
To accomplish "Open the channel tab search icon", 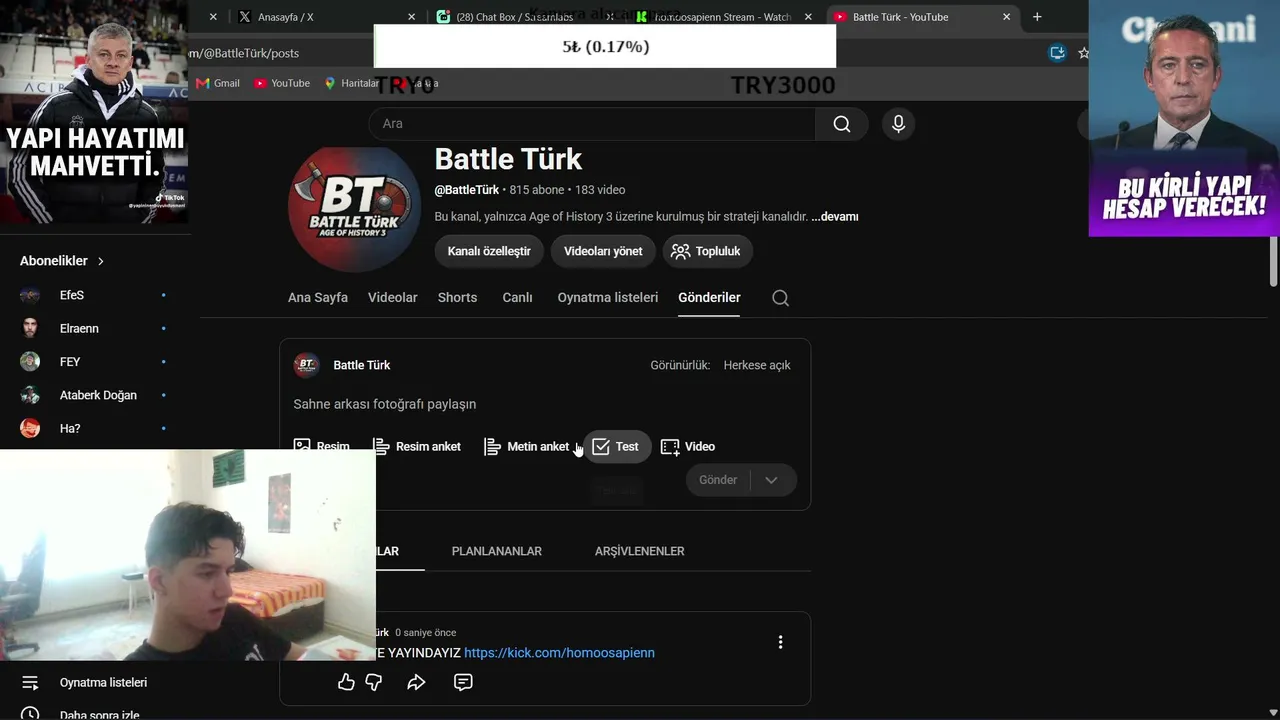I will tap(781, 298).
